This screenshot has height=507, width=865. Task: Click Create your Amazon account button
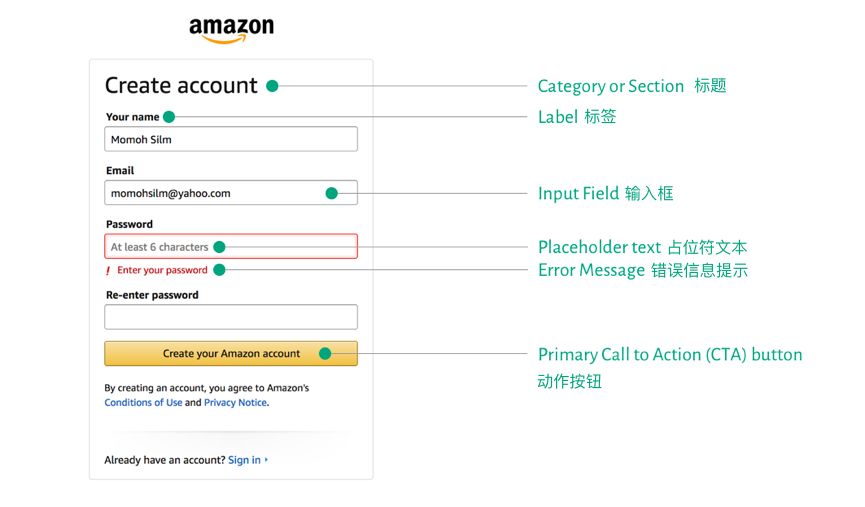click(231, 354)
